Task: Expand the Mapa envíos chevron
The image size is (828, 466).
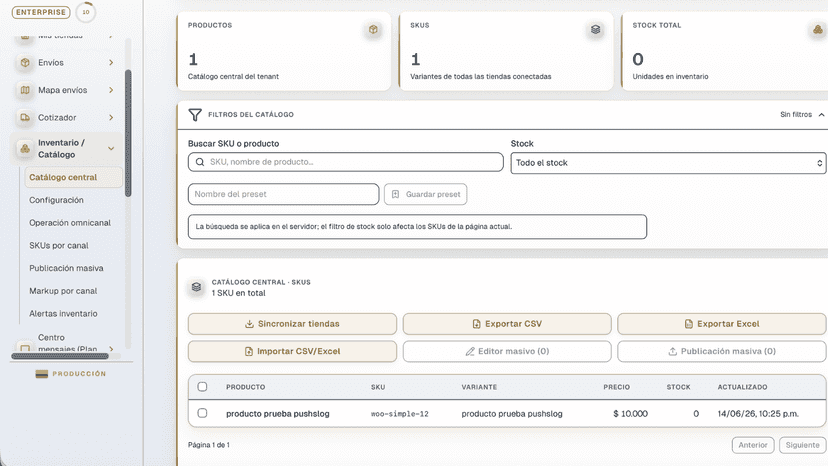Action: (111, 90)
